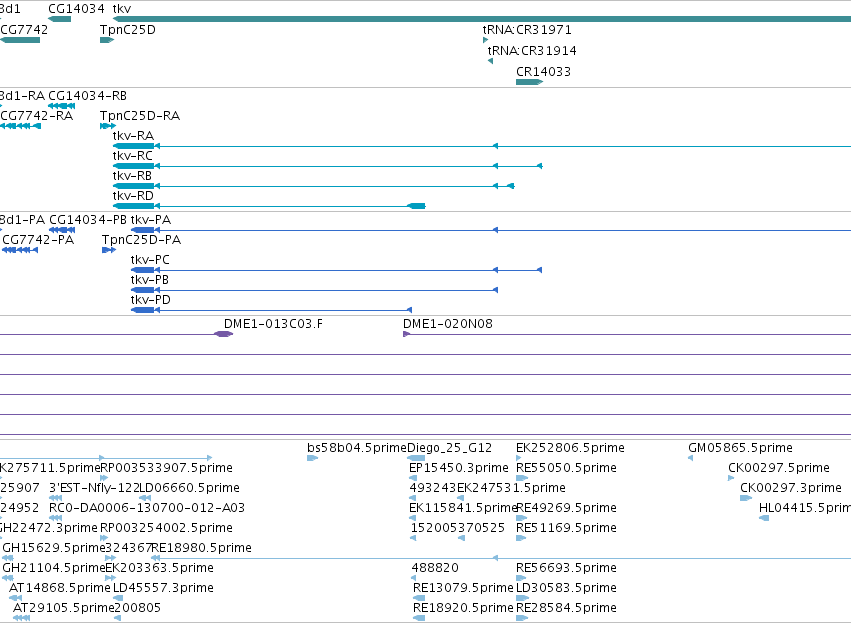Image resolution: width=851 pixels, height=623 pixels.
Task: Click the CG7742-PA protein label
Action: coord(38,240)
